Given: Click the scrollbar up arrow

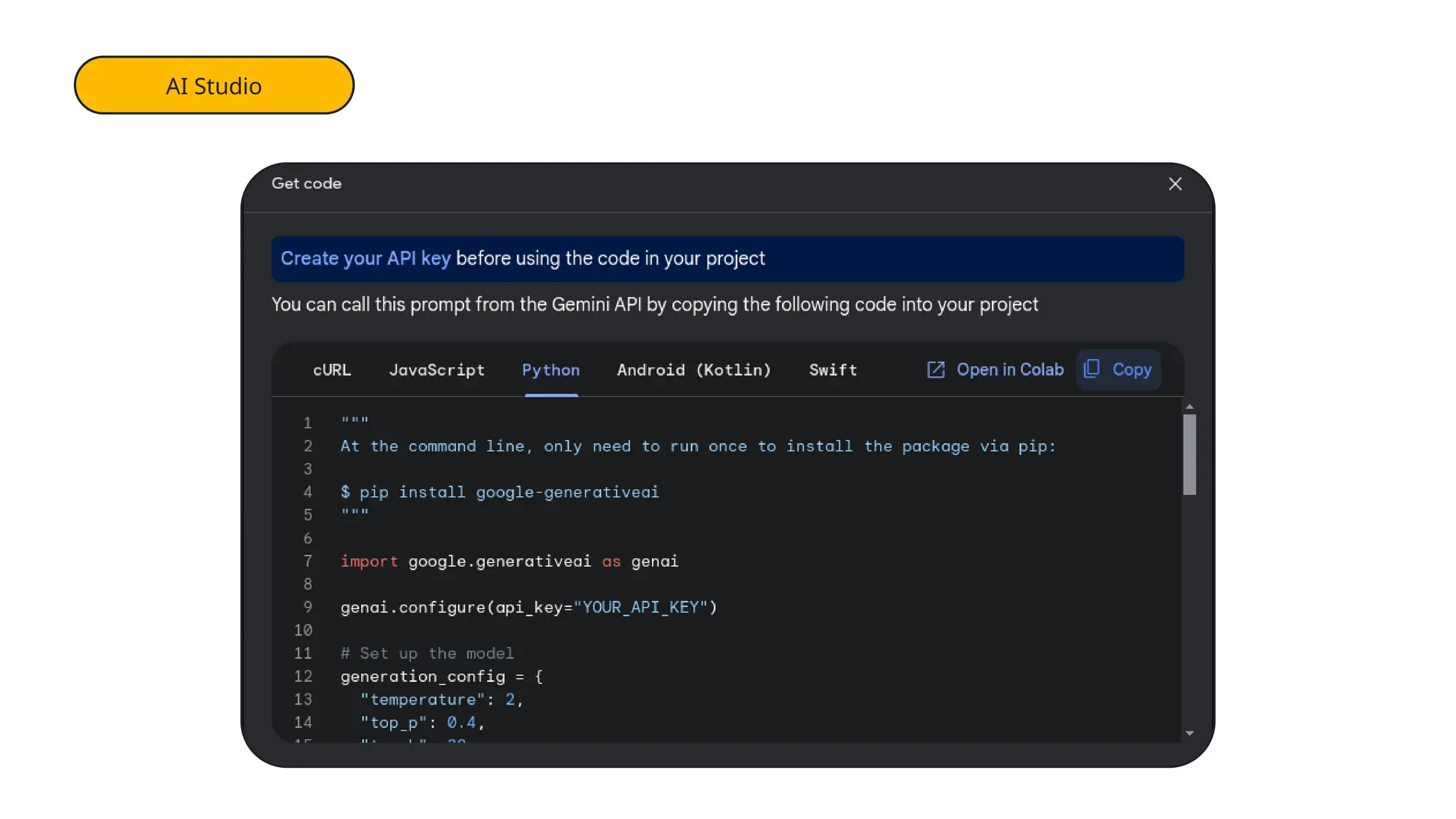Looking at the screenshot, I should pos(1189,407).
